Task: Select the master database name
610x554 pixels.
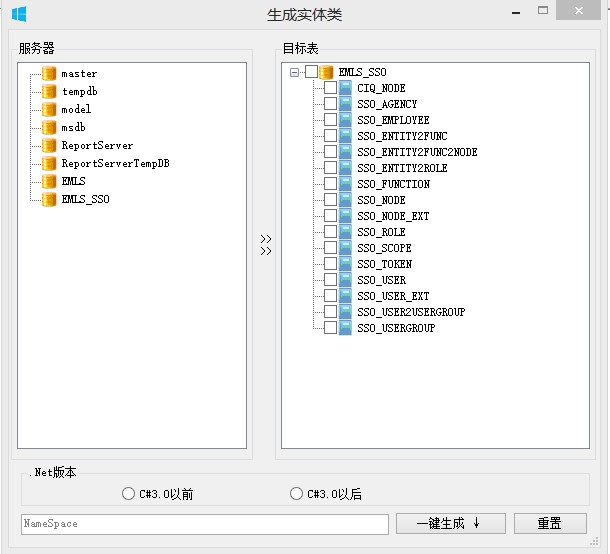Action: tap(79, 74)
